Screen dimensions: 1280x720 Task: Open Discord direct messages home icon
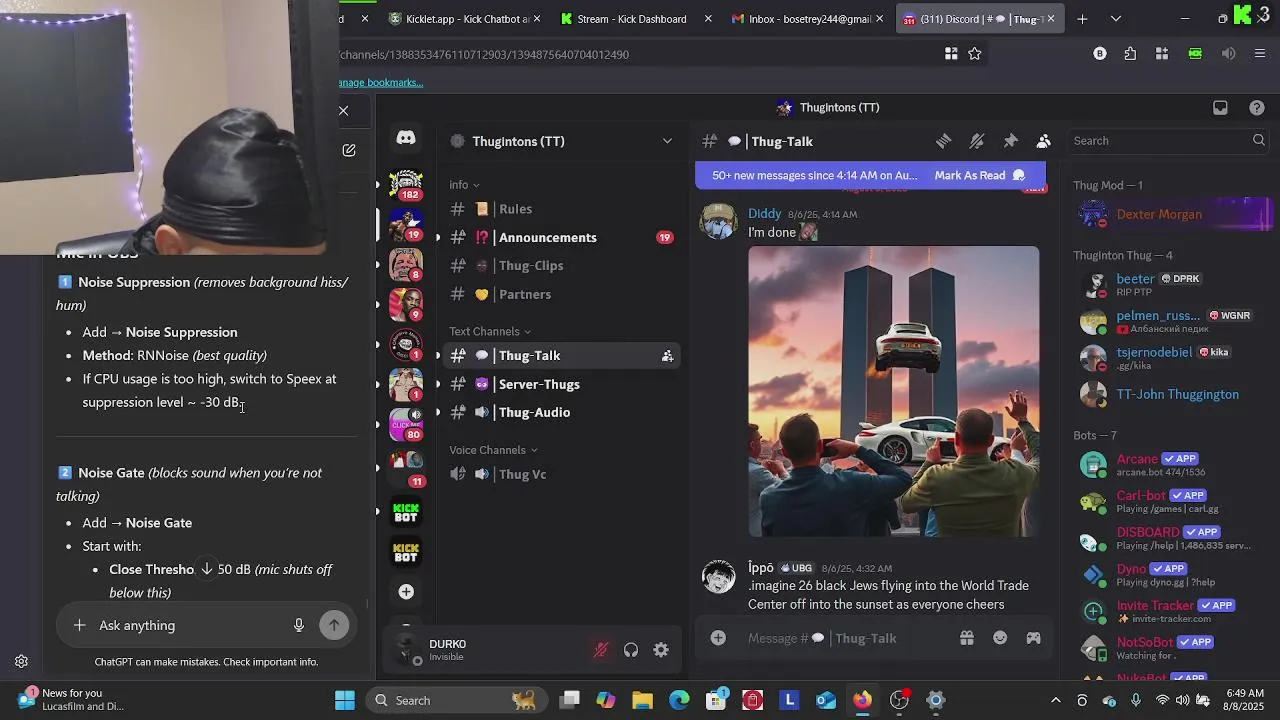point(406,138)
